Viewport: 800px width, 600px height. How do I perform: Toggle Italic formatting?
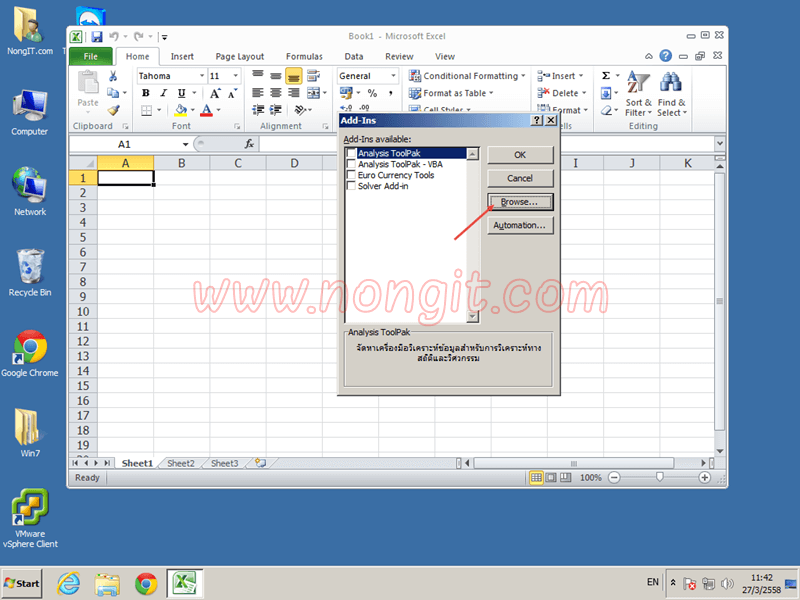tap(163, 93)
